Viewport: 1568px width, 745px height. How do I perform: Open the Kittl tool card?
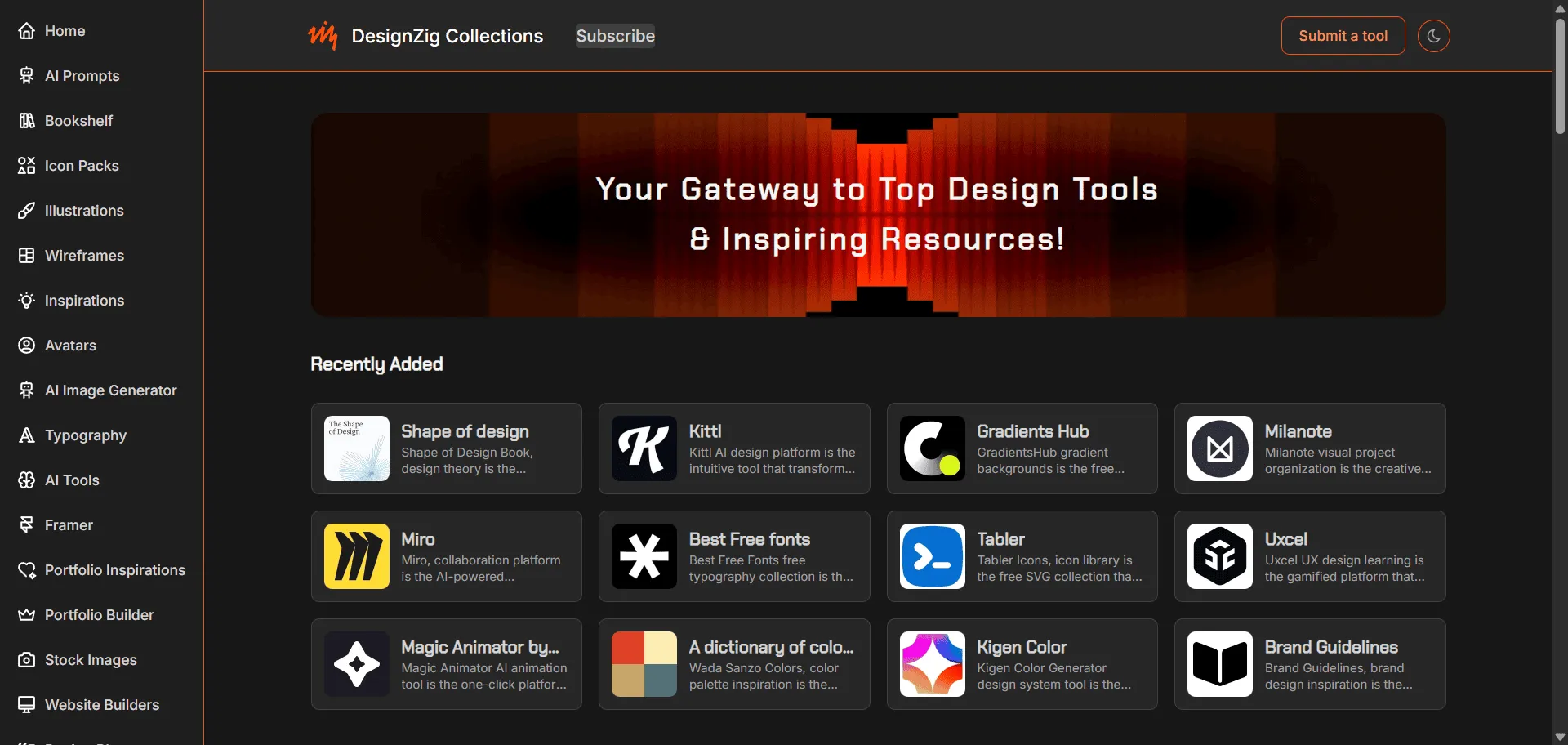pyautogui.click(x=733, y=448)
